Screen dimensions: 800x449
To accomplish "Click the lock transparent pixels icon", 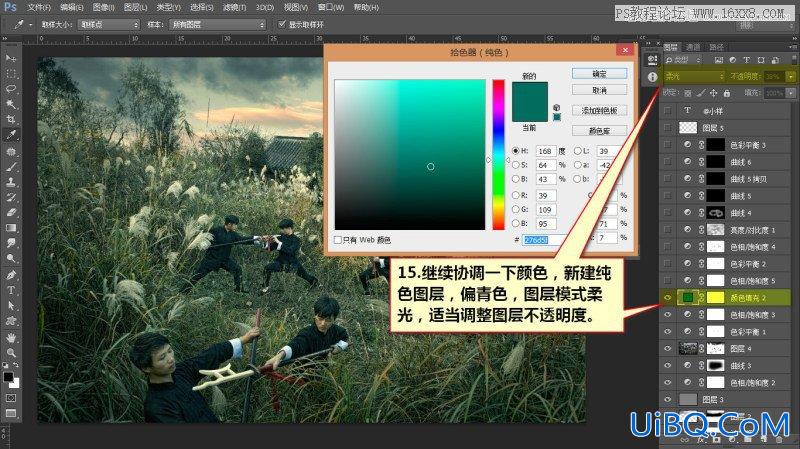I will 688,93.
